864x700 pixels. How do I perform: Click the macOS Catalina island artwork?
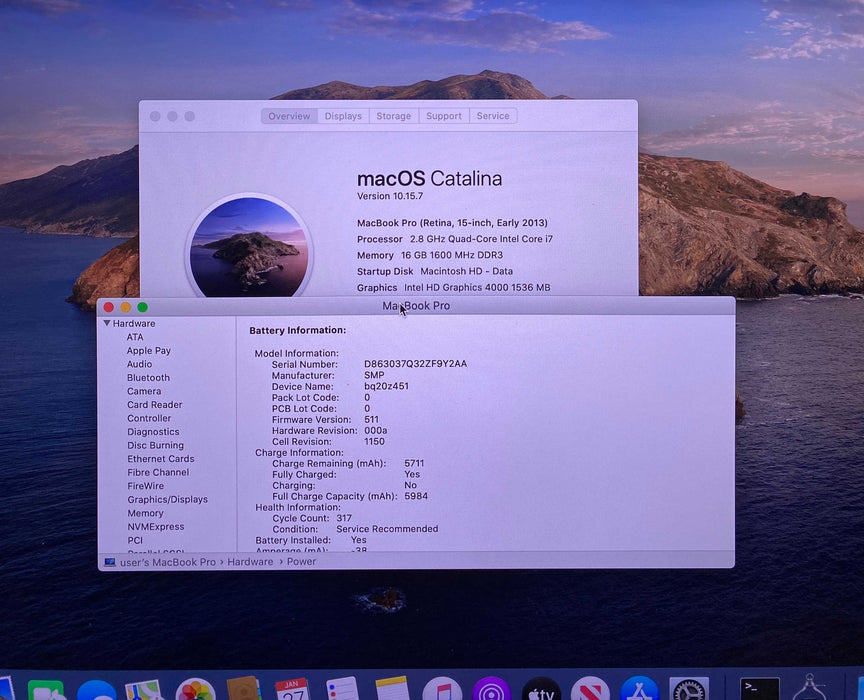[249, 247]
